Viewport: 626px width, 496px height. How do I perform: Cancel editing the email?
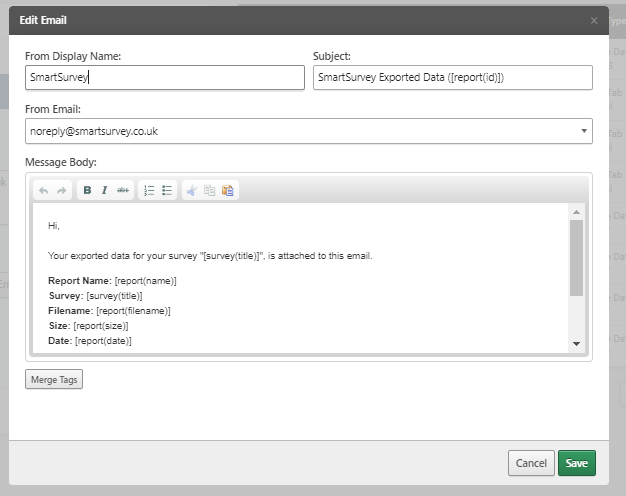click(x=530, y=462)
